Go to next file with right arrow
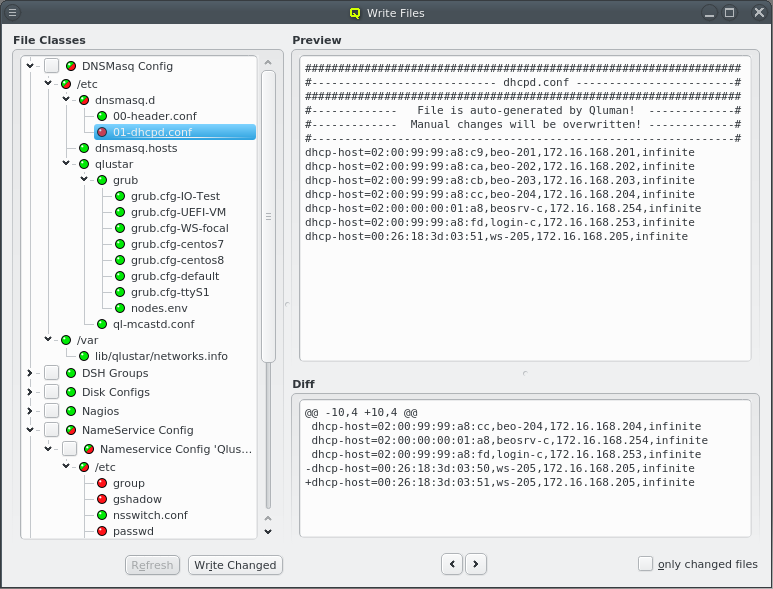The height and width of the screenshot is (589, 773). [x=475, y=564]
